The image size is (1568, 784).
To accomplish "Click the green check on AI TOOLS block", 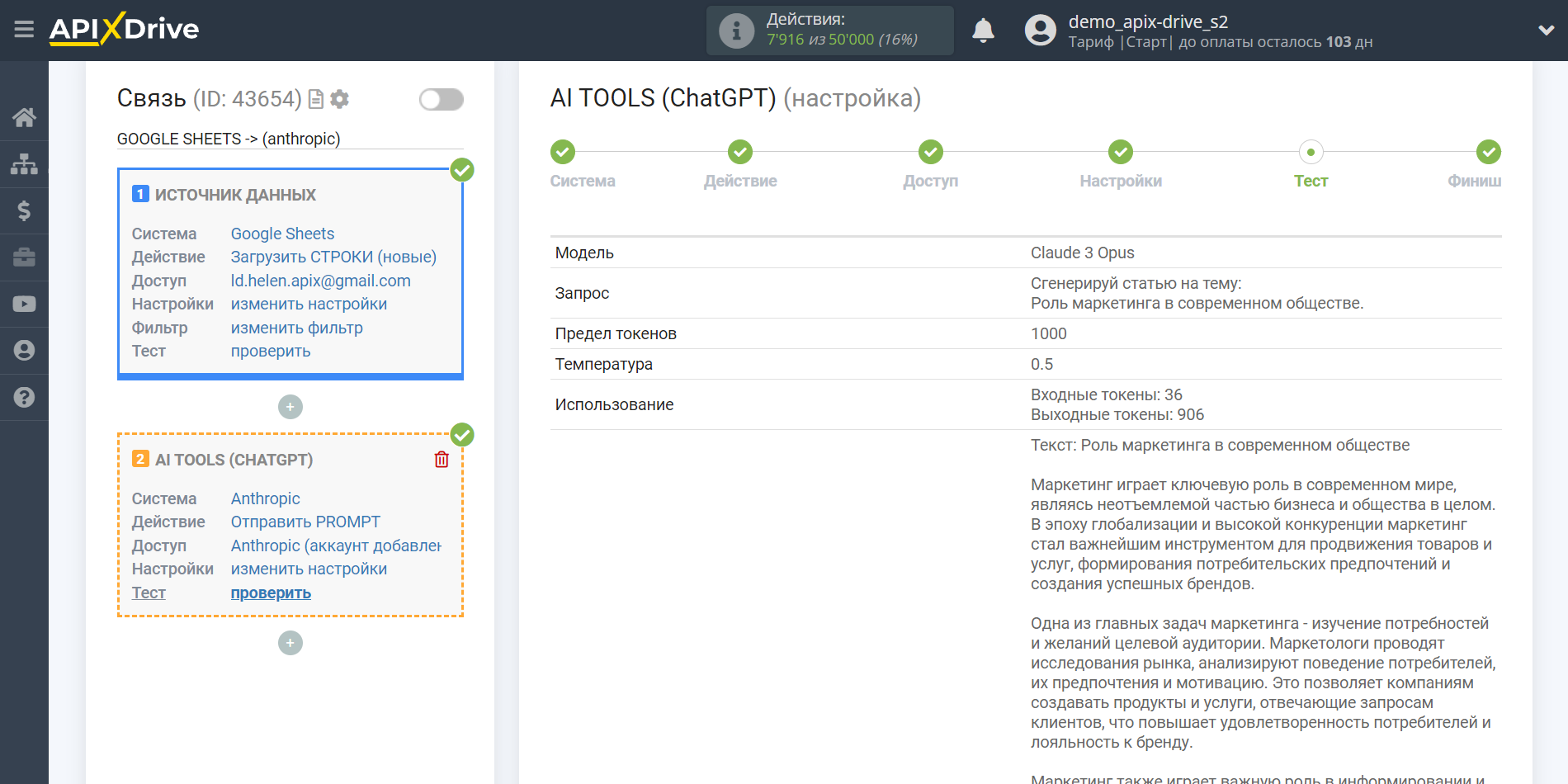I will pos(462,434).
